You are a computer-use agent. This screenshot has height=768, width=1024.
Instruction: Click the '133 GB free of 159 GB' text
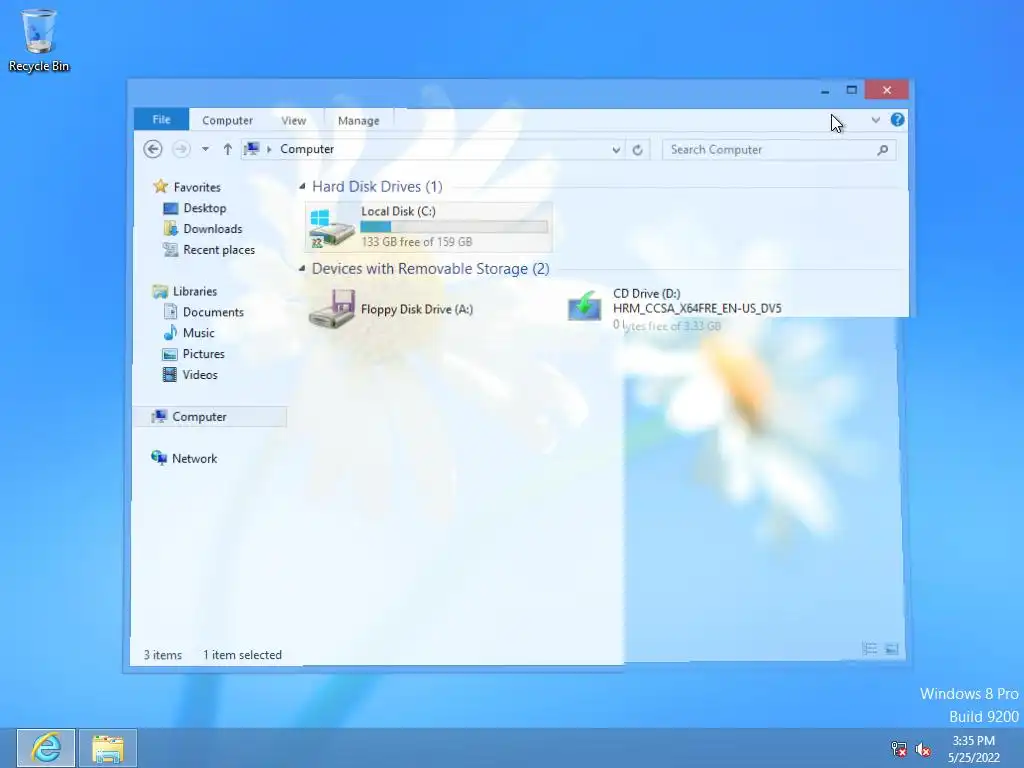pos(417,242)
